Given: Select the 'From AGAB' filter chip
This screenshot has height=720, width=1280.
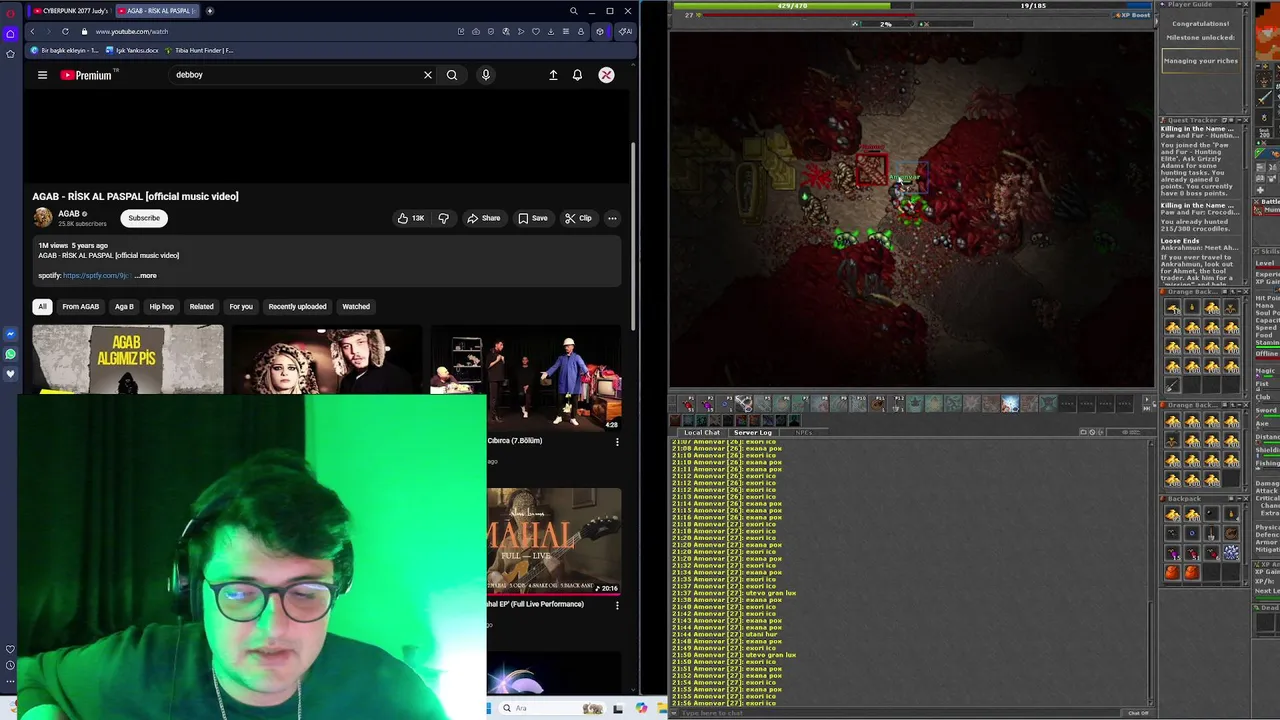Looking at the screenshot, I should (81, 307).
